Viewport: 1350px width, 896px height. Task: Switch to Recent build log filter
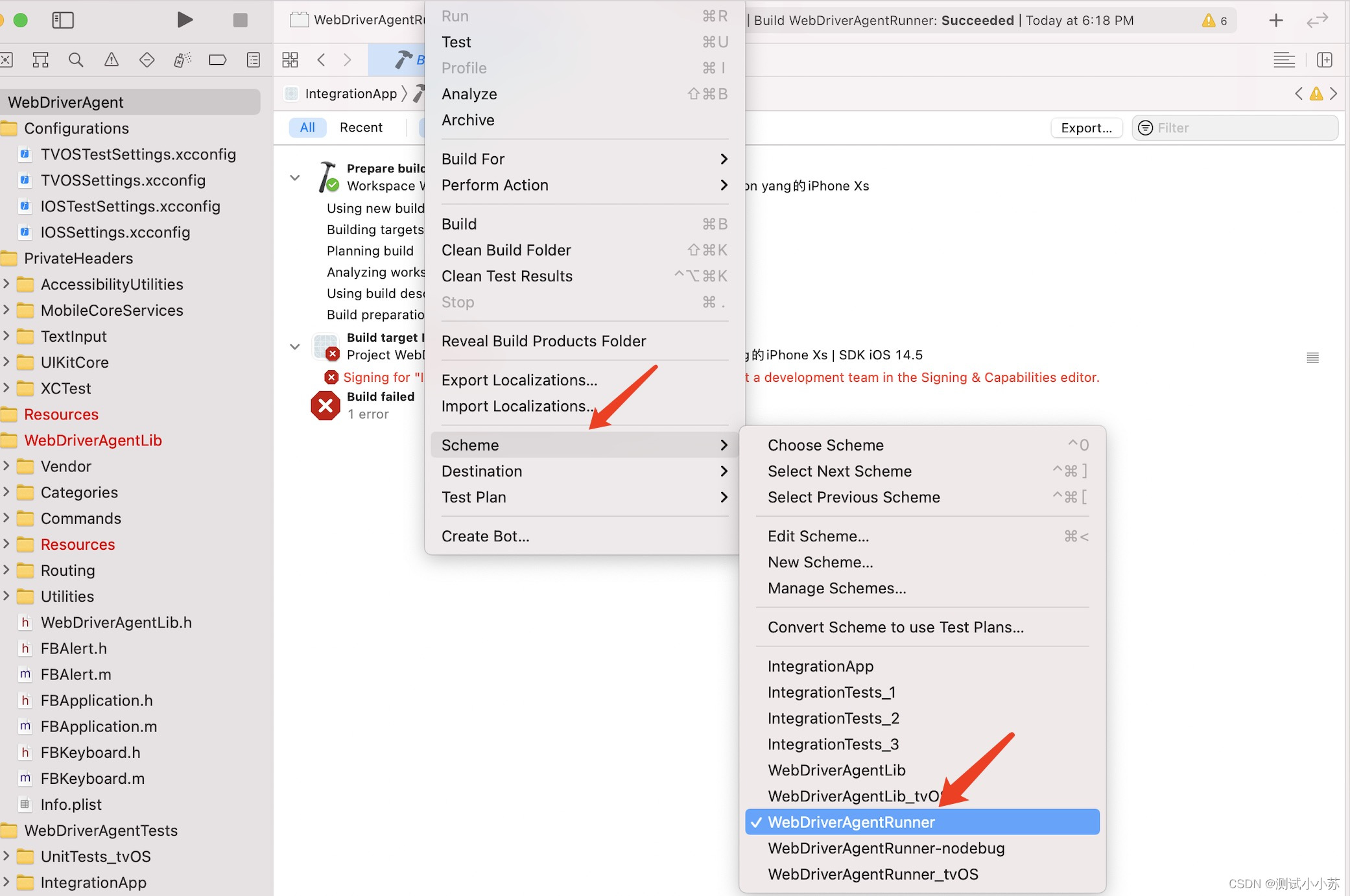(x=361, y=128)
